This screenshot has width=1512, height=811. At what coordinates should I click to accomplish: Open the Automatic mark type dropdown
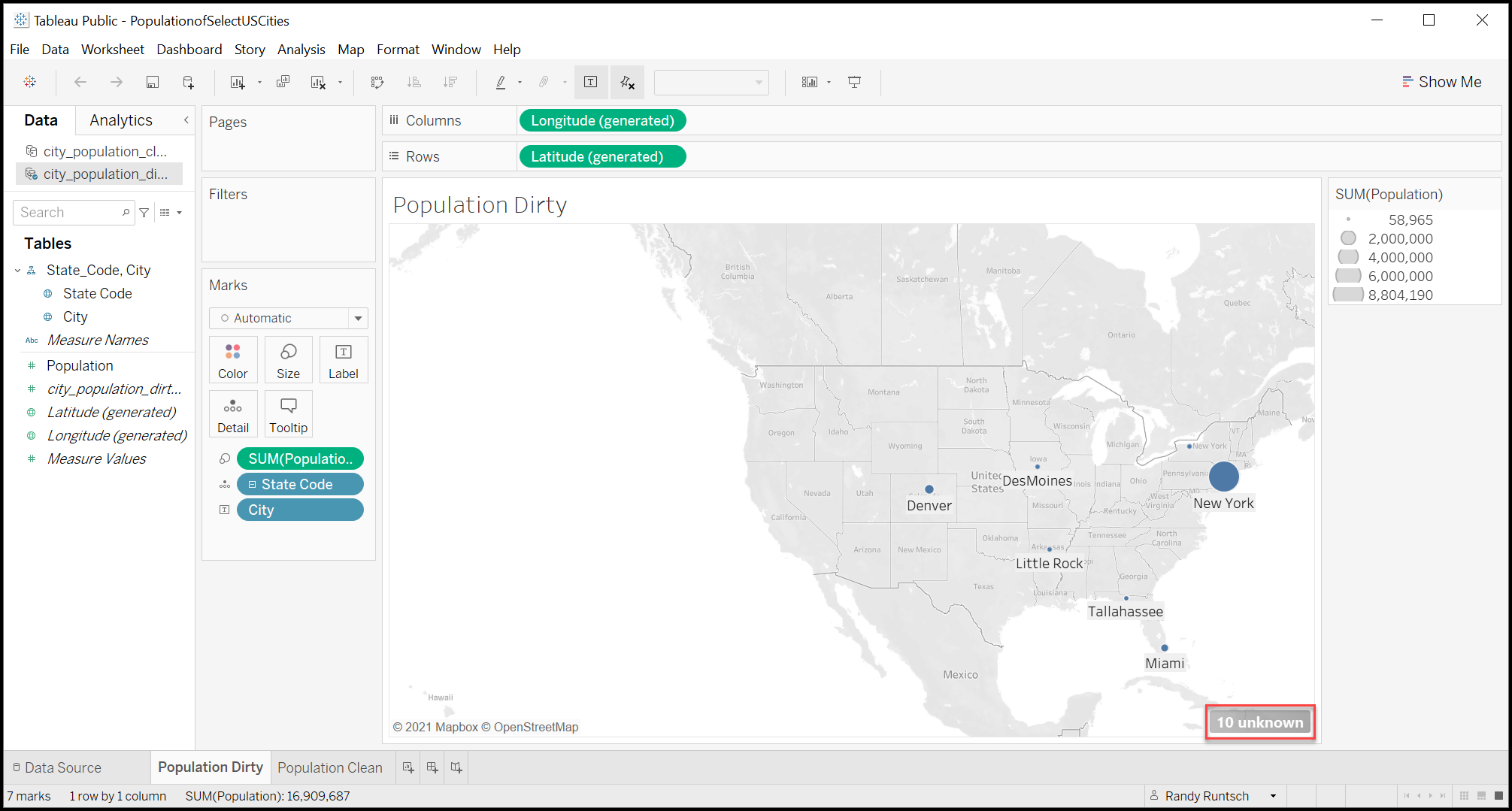288,318
